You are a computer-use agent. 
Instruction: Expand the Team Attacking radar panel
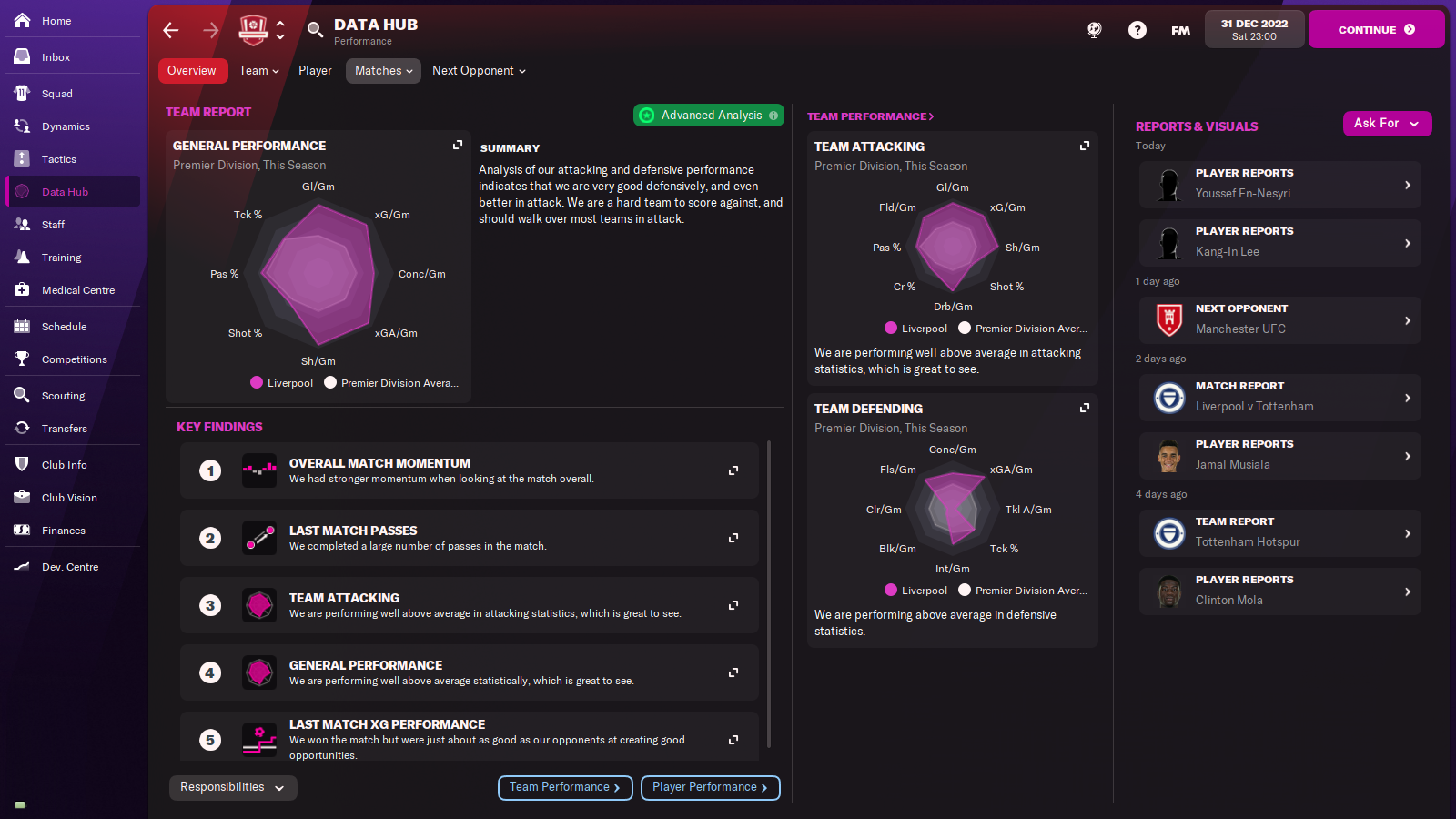point(1084,146)
